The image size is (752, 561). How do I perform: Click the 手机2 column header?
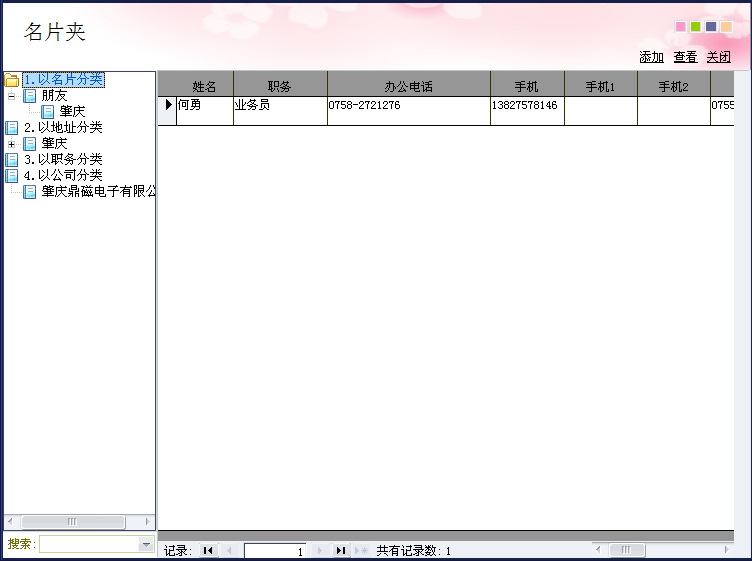(x=674, y=86)
